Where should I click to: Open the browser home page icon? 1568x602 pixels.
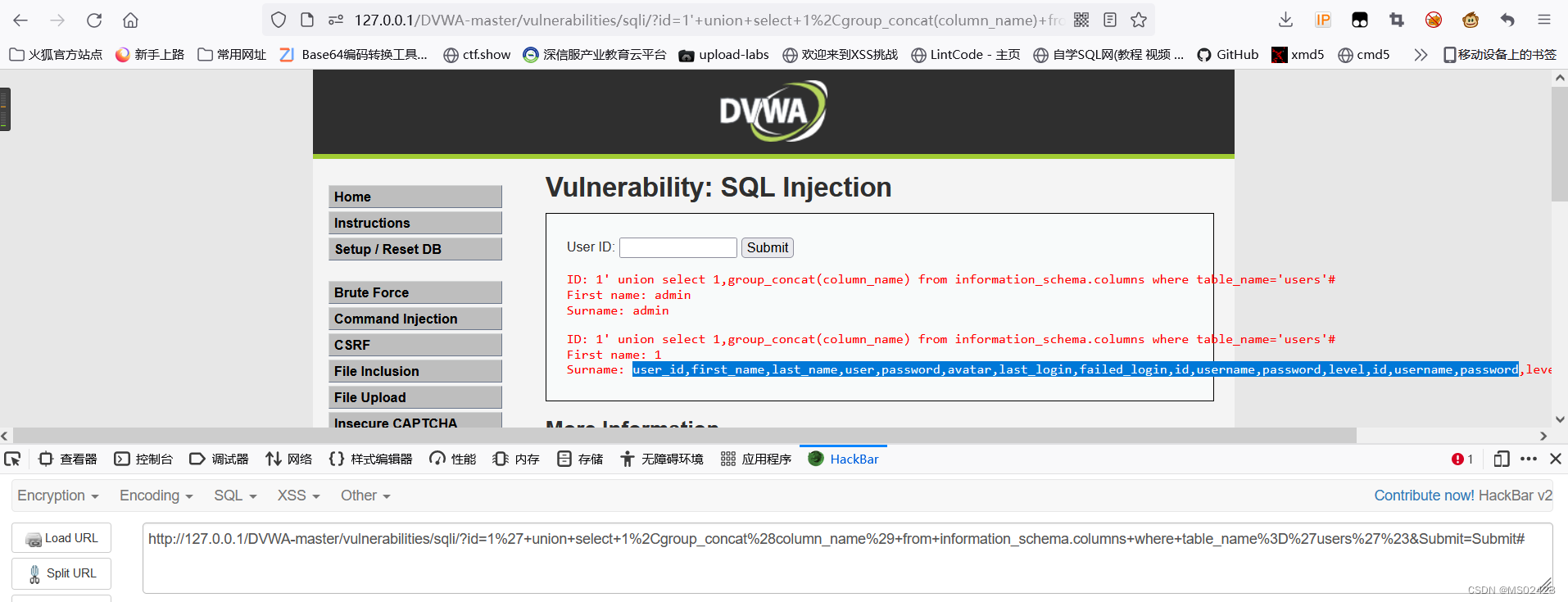pos(130,20)
